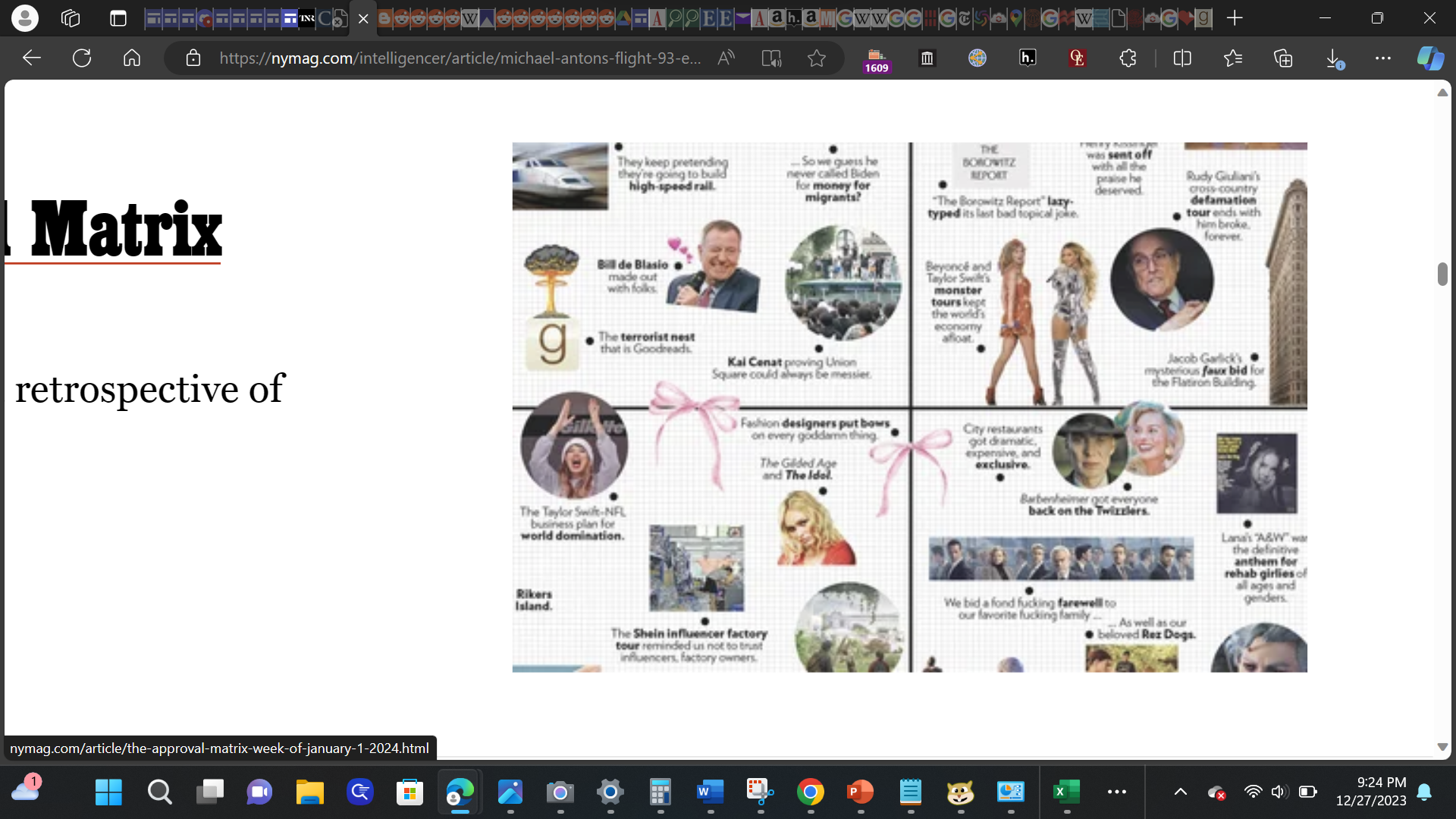Image resolution: width=1456 pixels, height=819 pixels.
Task: Click the globe extension icon
Action: pos(977,58)
